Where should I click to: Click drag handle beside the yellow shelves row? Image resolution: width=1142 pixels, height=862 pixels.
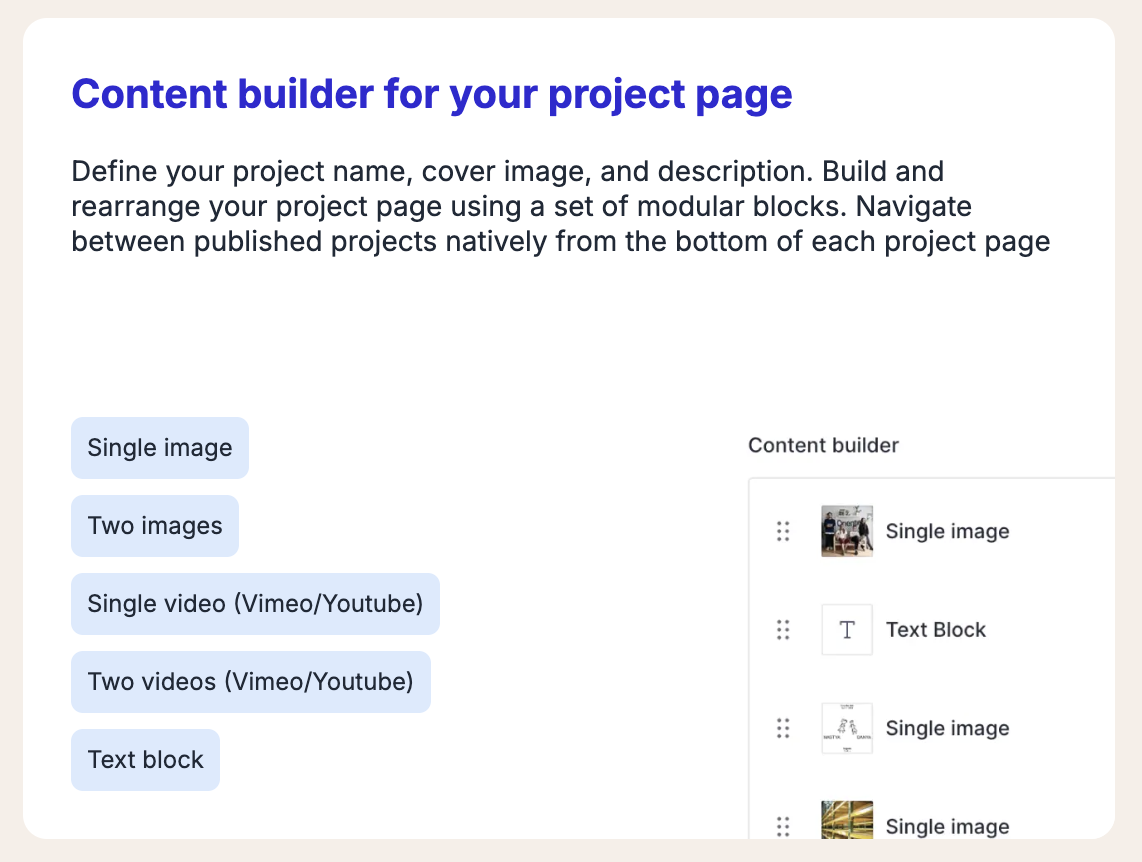pos(783,826)
